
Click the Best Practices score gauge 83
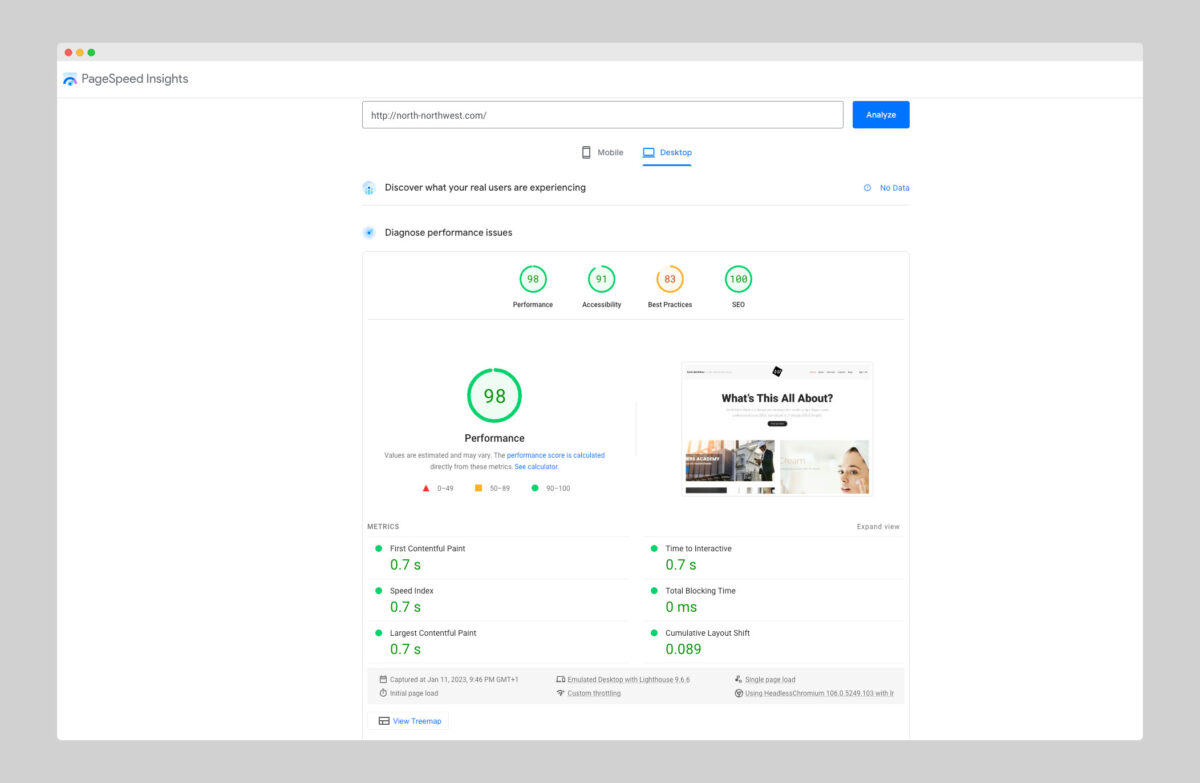[670, 279]
